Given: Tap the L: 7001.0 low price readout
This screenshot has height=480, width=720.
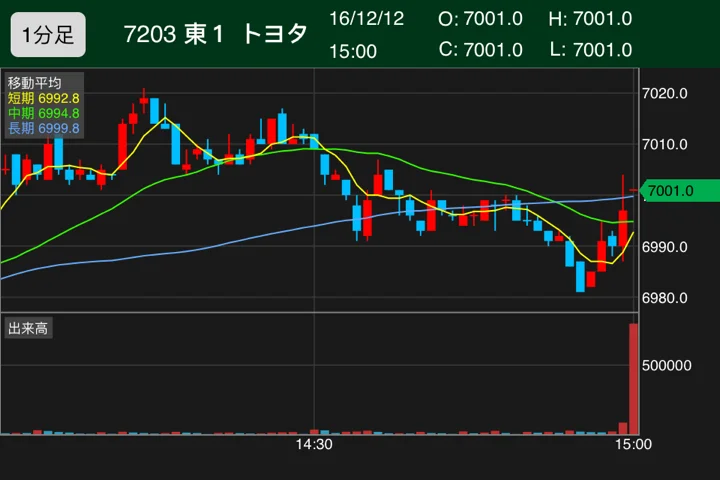Looking at the screenshot, I should click(591, 50).
